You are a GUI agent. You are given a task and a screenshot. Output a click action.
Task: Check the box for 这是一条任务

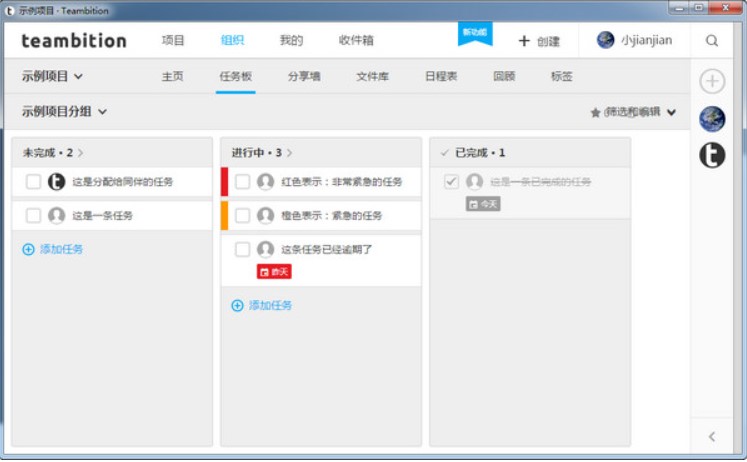33,215
